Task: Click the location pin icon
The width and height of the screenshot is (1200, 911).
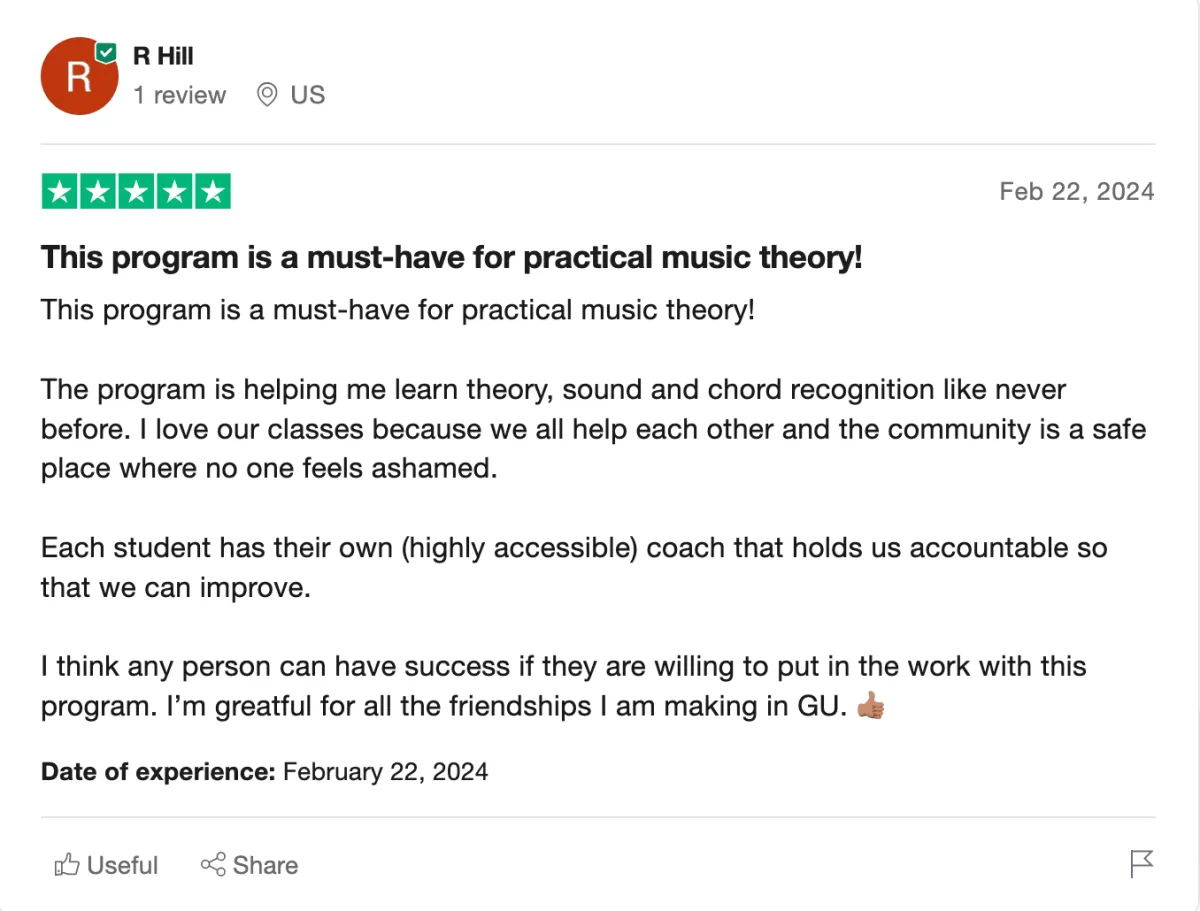Action: click(266, 95)
